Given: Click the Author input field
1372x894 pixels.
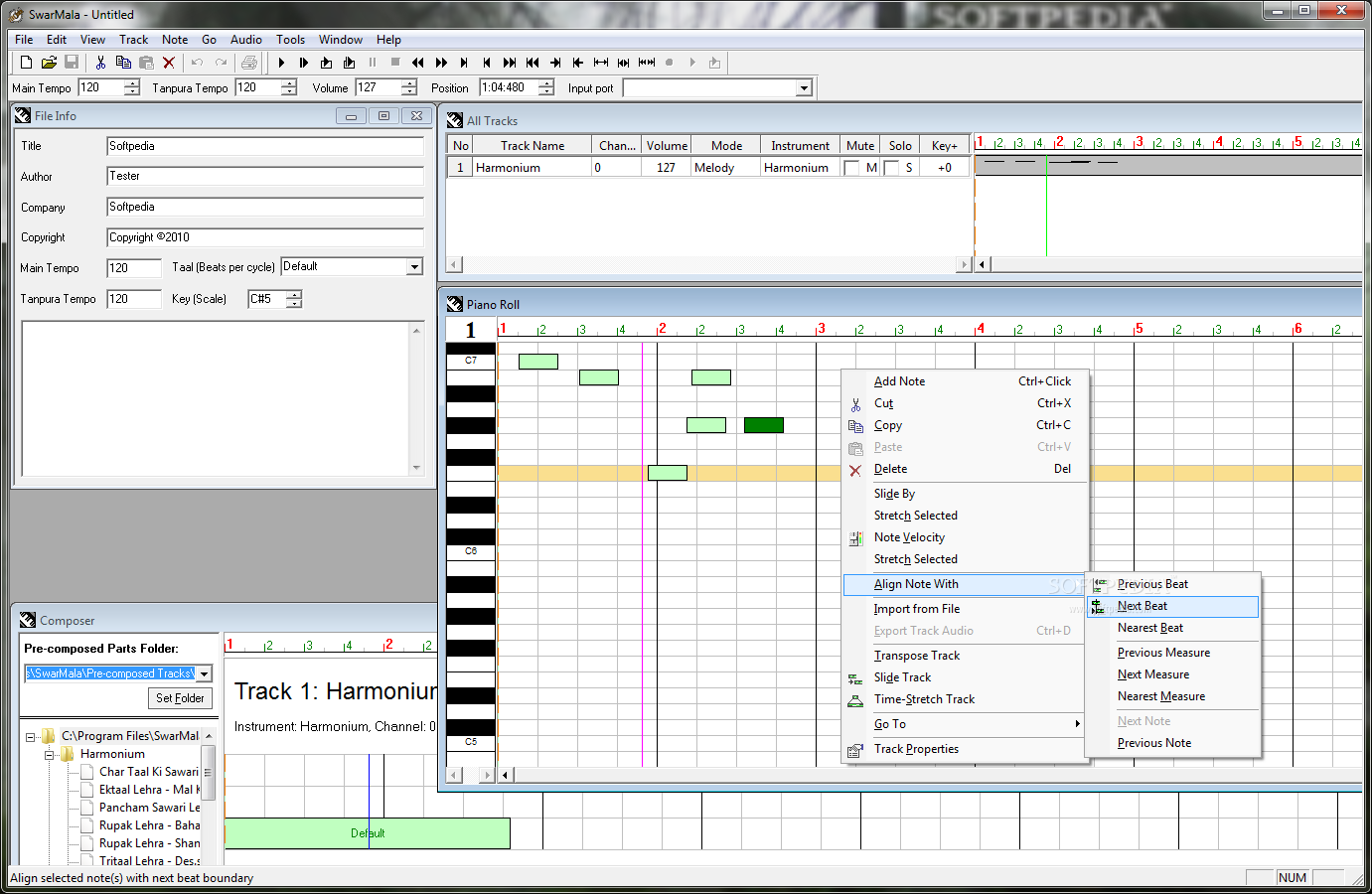Looking at the screenshot, I should [264, 176].
